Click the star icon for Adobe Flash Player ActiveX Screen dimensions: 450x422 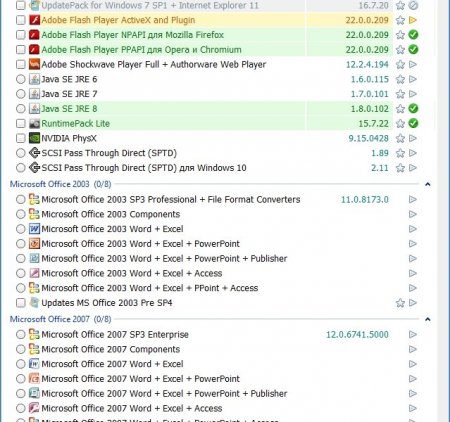[x=400, y=20]
